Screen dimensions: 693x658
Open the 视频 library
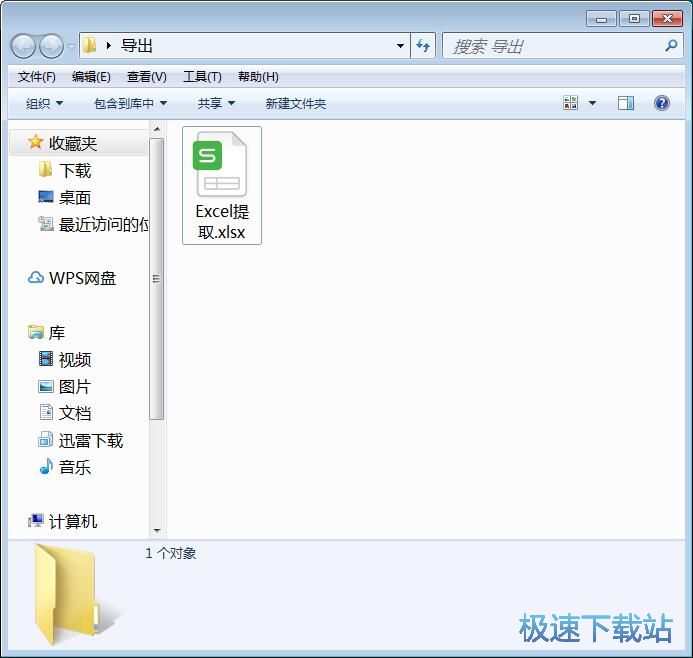75,360
